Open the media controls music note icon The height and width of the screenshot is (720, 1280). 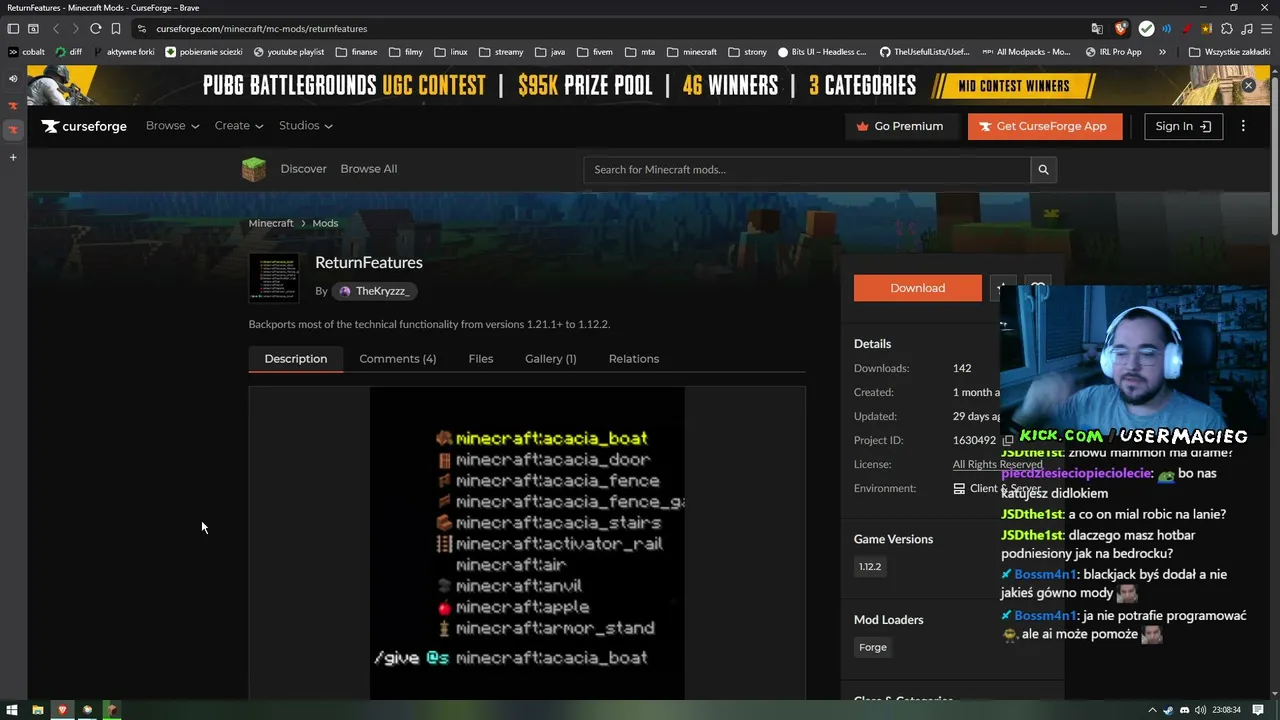(1247, 29)
